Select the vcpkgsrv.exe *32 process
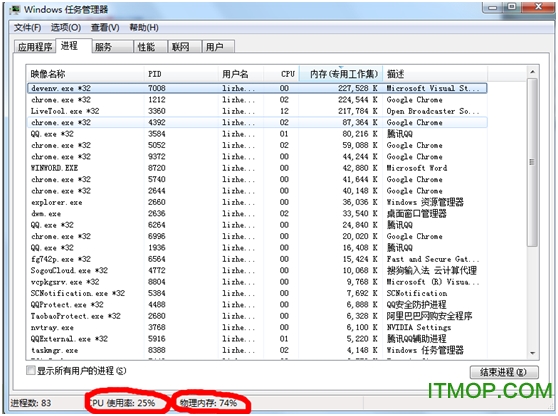Image resolution: width=558 pixels, height=416 pixels. 257,282
